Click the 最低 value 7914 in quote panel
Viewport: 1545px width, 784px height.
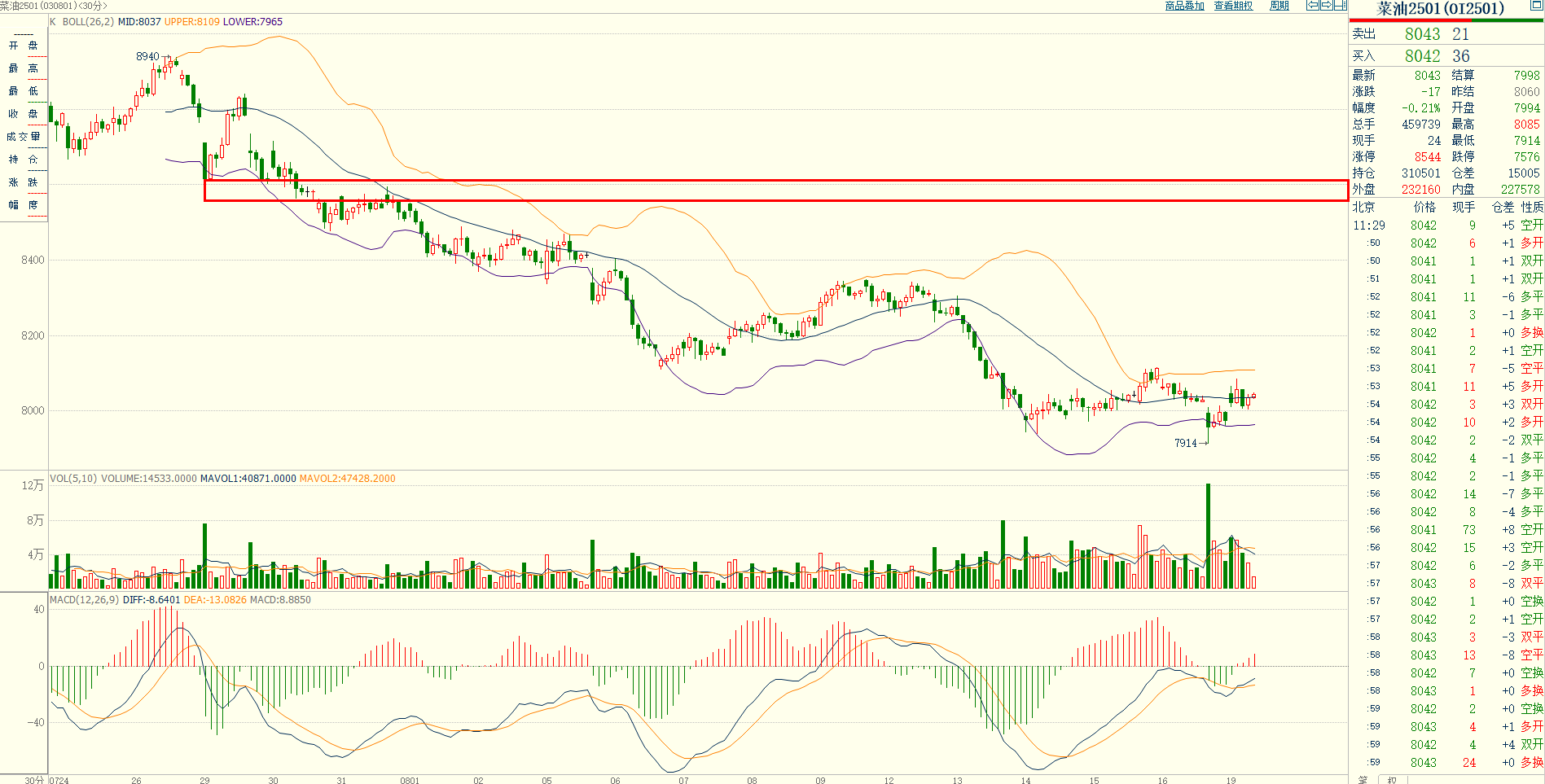(x=1527, y=141)
